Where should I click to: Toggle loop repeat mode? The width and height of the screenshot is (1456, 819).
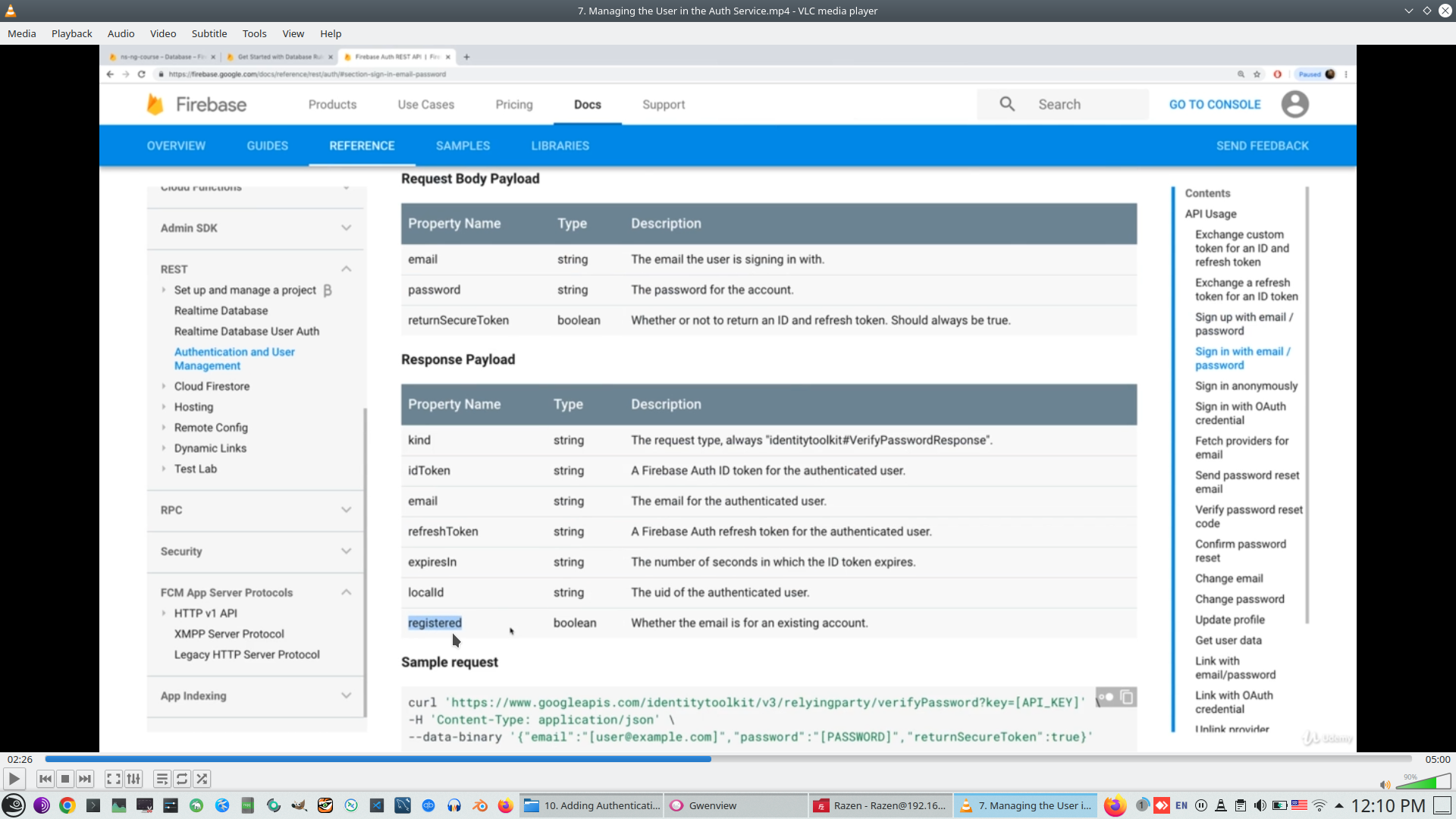182,779
